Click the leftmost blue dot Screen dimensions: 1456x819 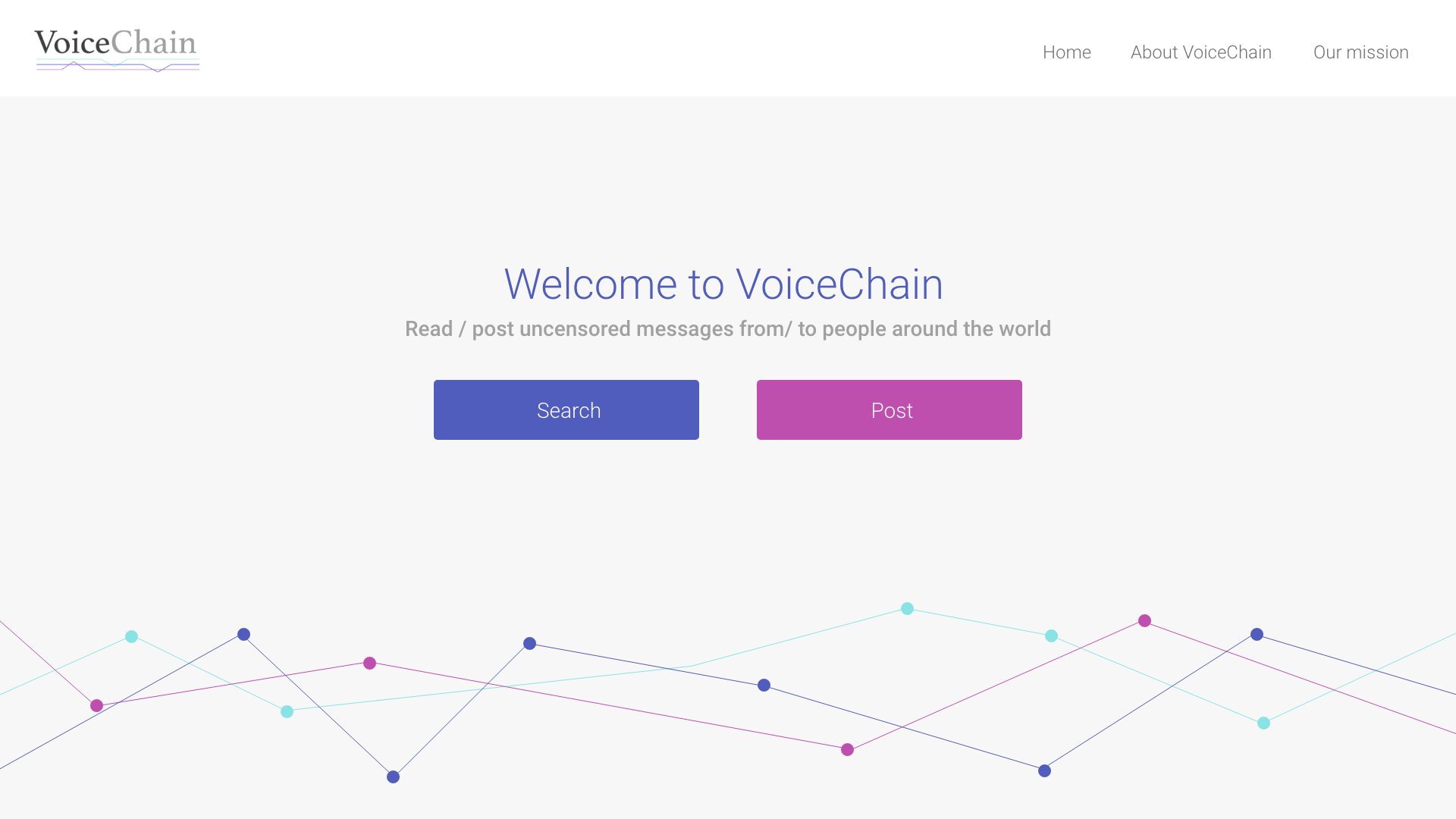tap(243, 634)
